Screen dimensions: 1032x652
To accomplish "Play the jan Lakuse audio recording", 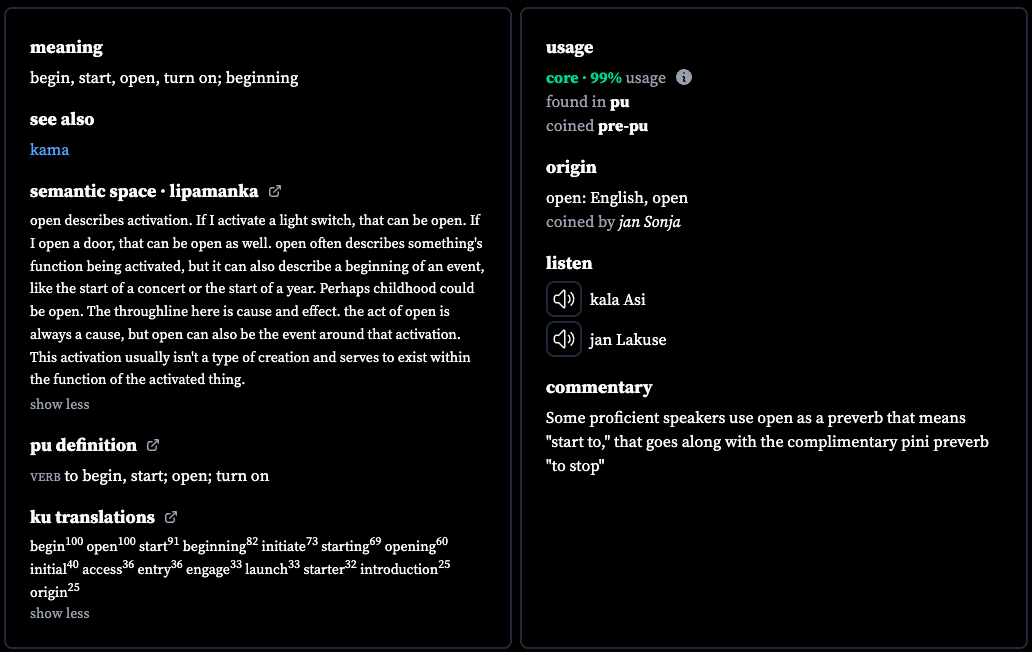I will coord(563,339).
